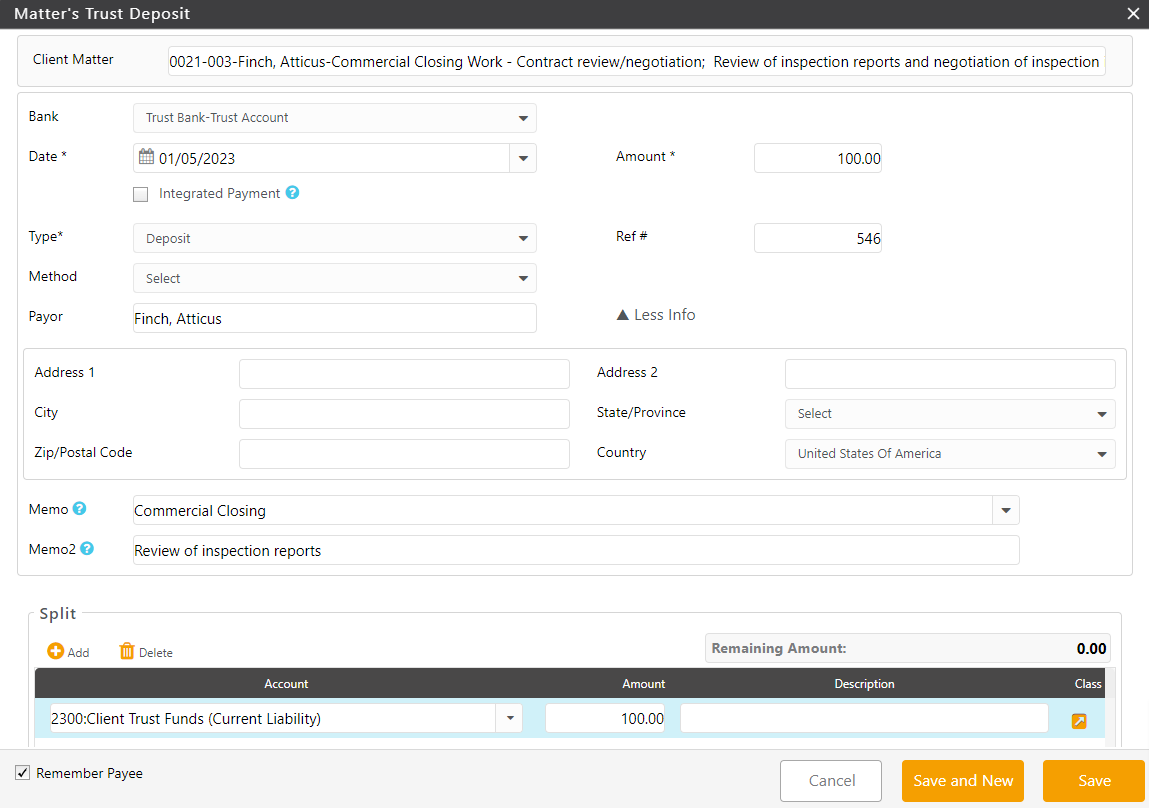The width and height of the screenshot is (1149, 808).
Task: Click the Memo2 help question icon
Action: 87,548
